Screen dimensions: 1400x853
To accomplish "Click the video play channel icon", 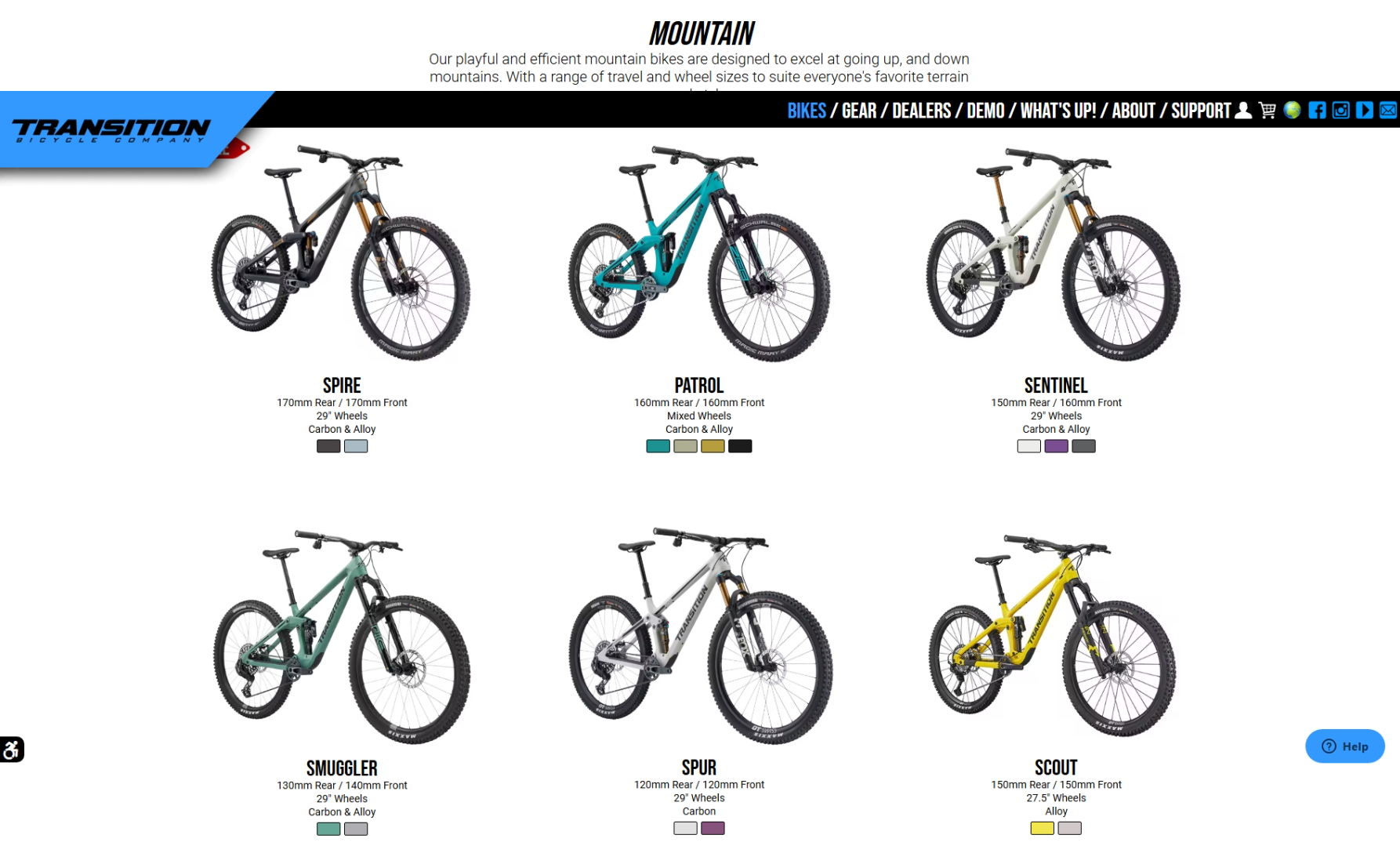I will point(1365,111).
